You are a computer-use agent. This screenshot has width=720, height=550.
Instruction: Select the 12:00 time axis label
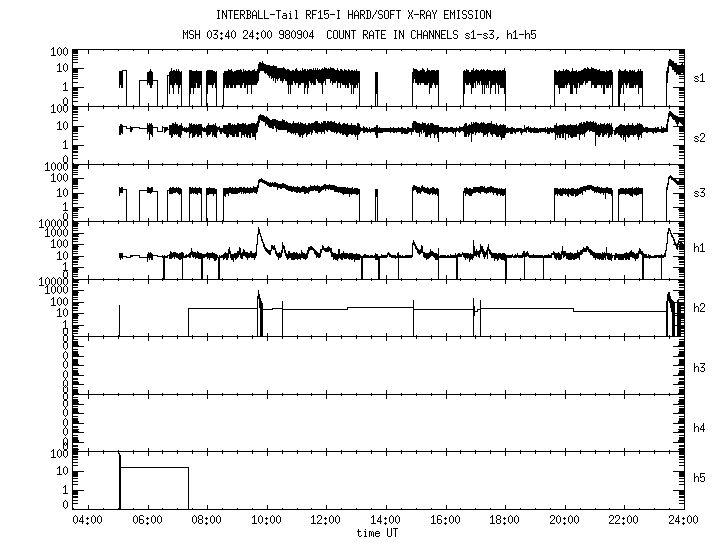pos(326,520)
